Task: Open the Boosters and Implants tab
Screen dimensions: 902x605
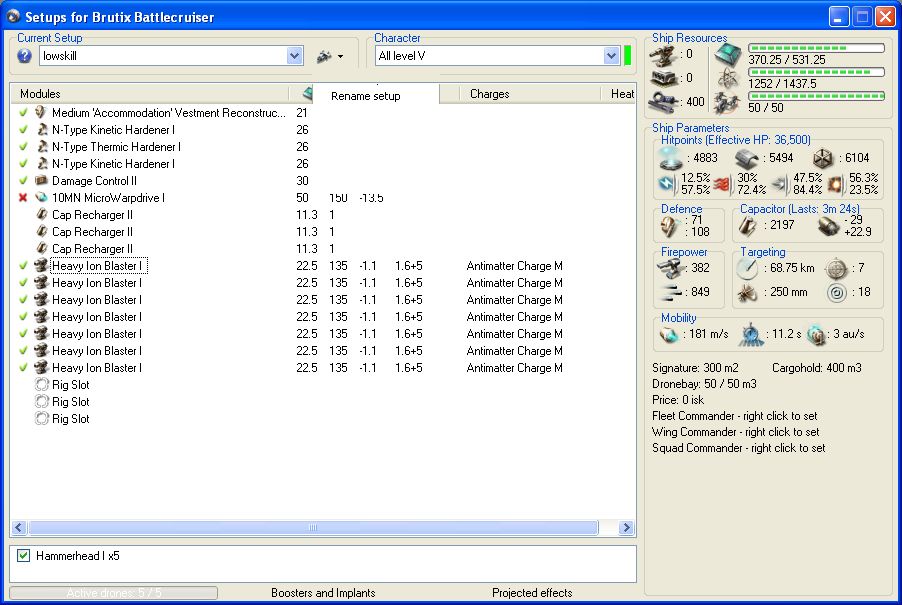Action: [323, 593]
